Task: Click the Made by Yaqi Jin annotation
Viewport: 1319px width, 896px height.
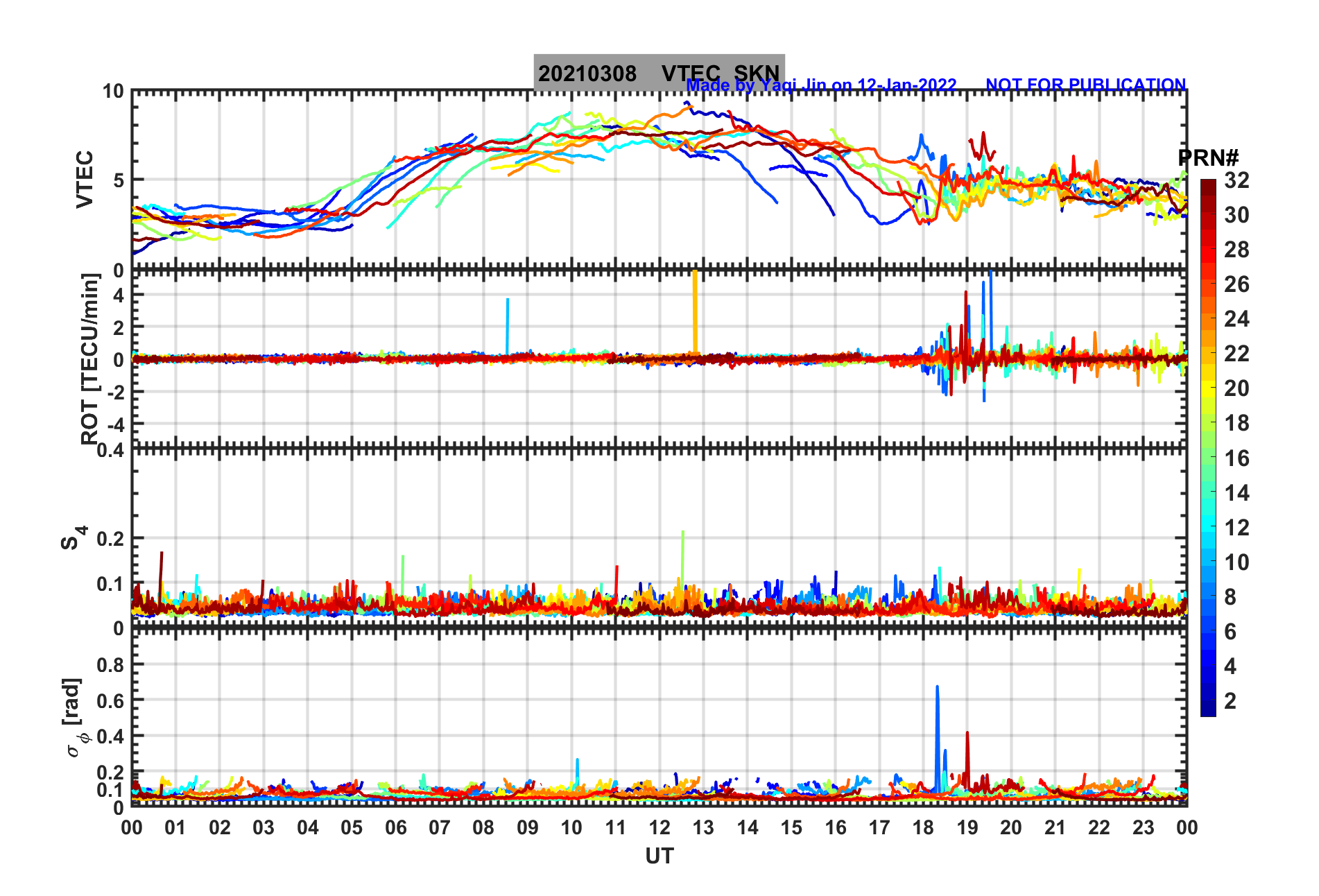Action: coord(821,85)
